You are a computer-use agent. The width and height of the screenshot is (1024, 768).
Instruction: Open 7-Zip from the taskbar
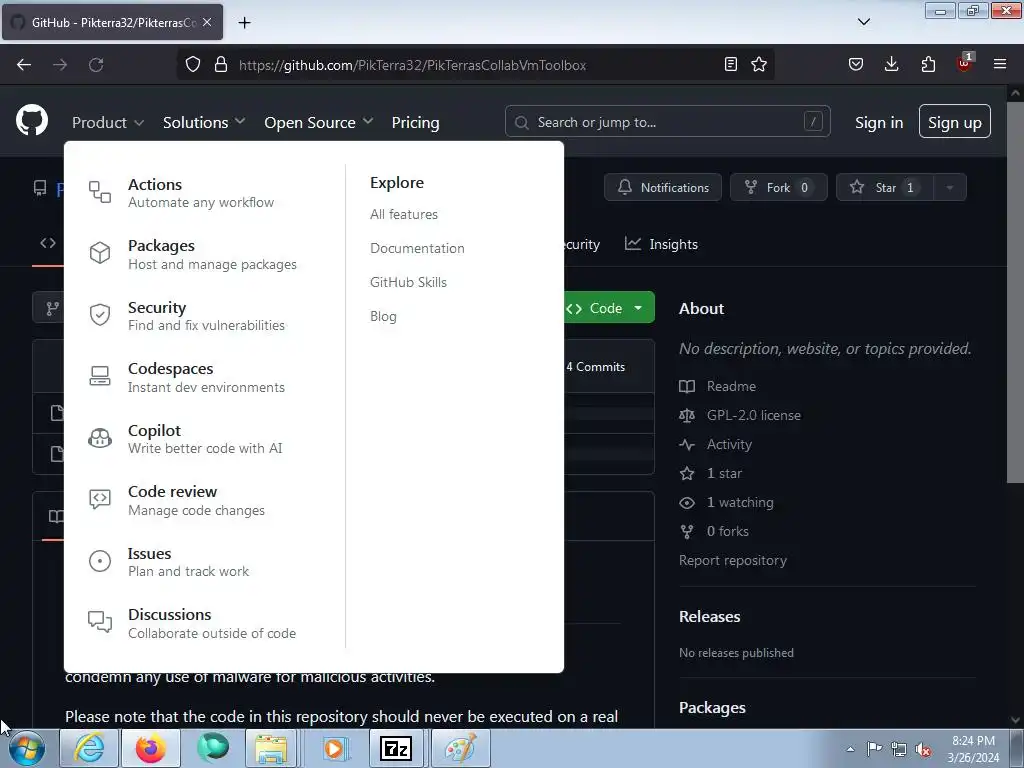point(396,748)
